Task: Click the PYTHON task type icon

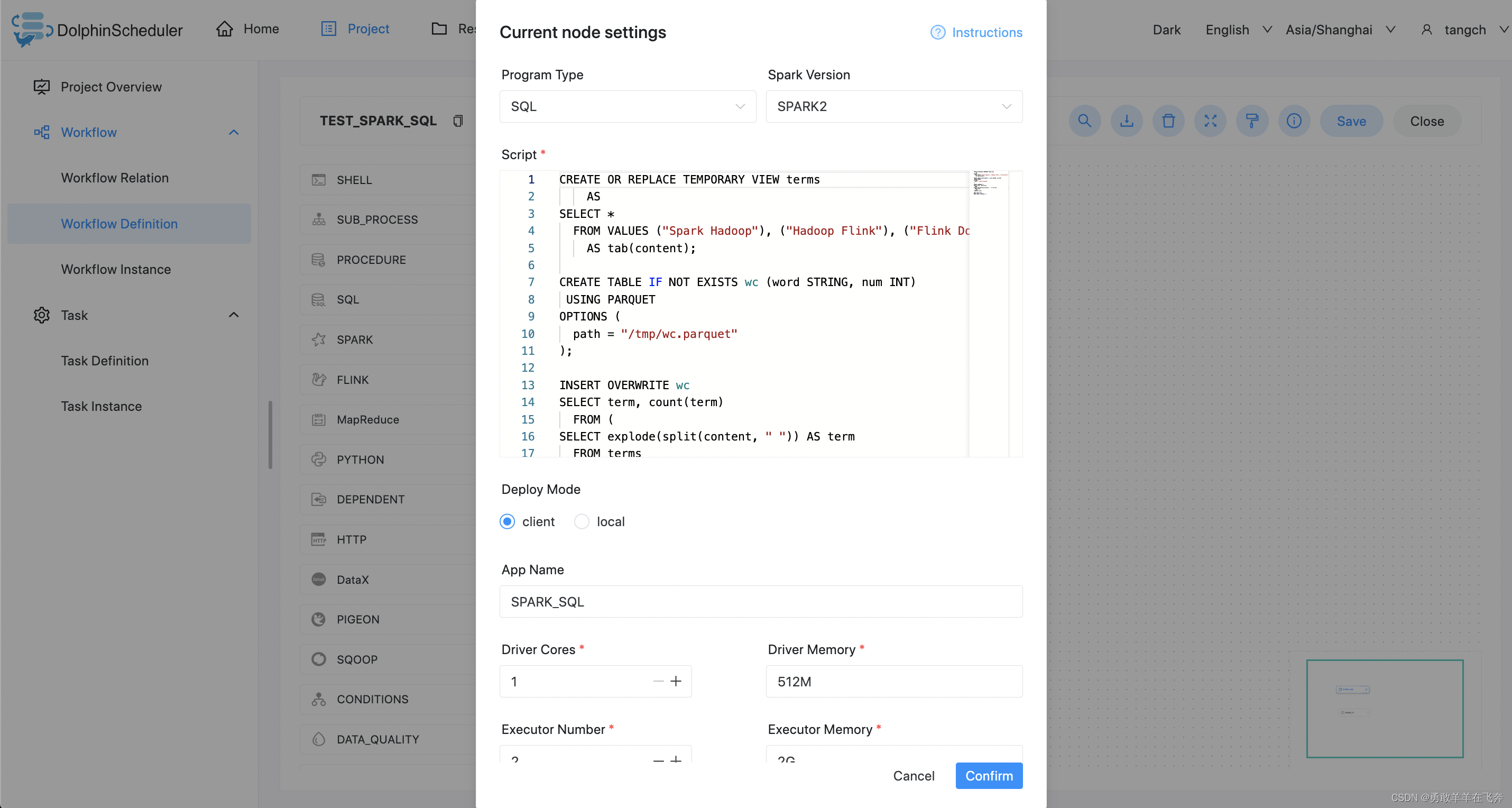Action: pos(318,459)
